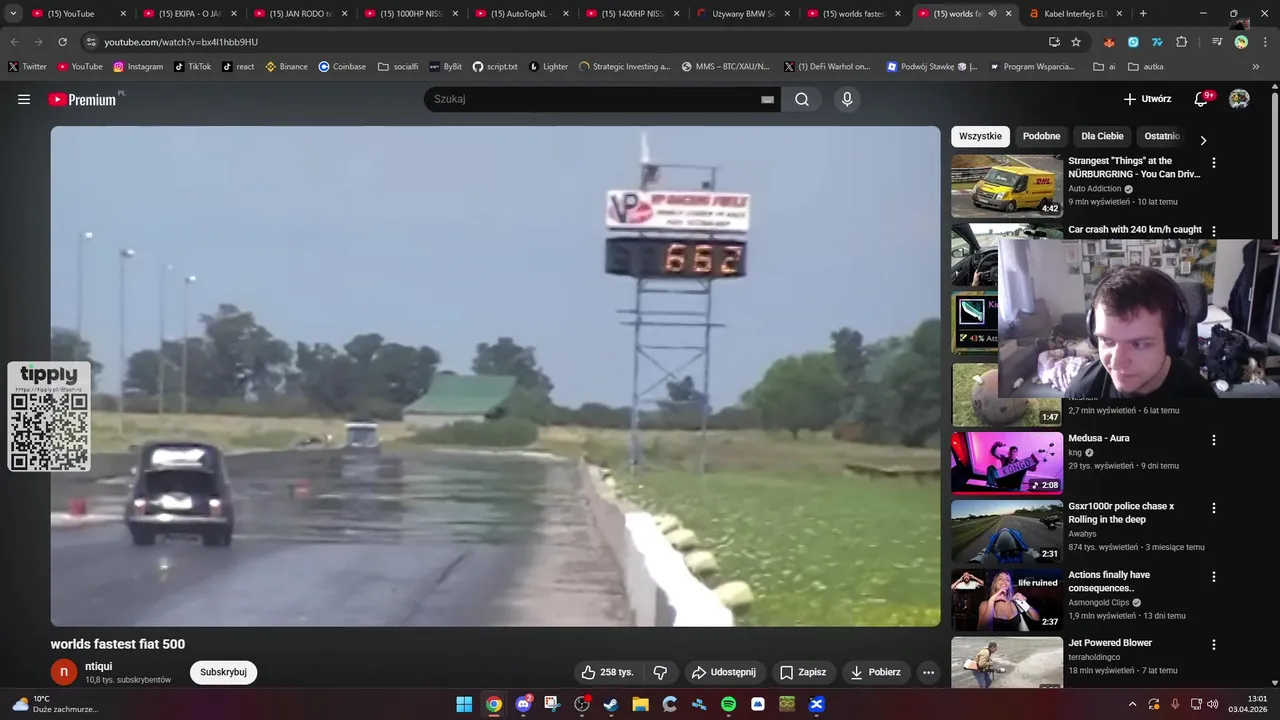Like the video showing 258 tys.
Image resolution: width=1280 pixels, height=720 pixels.
tap(608, 672)
